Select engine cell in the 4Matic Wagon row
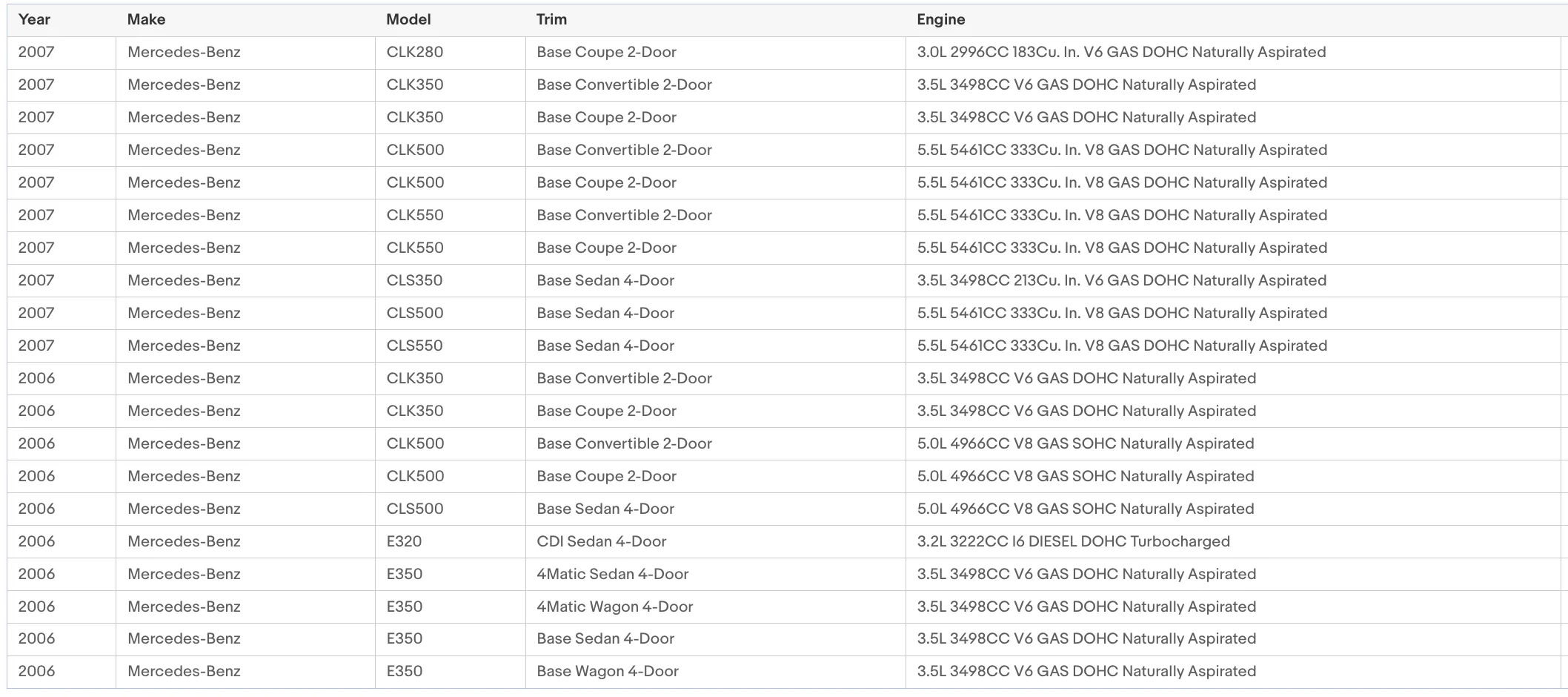1568x697 pixels. [1233, 607]
